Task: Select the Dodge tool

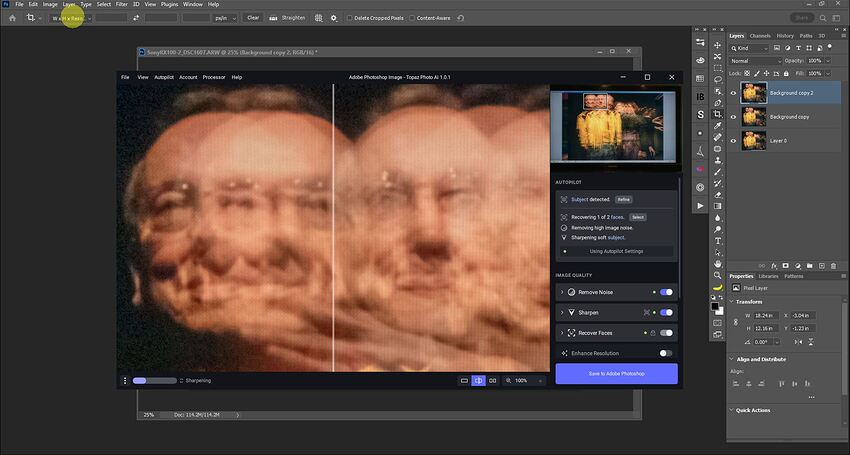Action: 718,229
